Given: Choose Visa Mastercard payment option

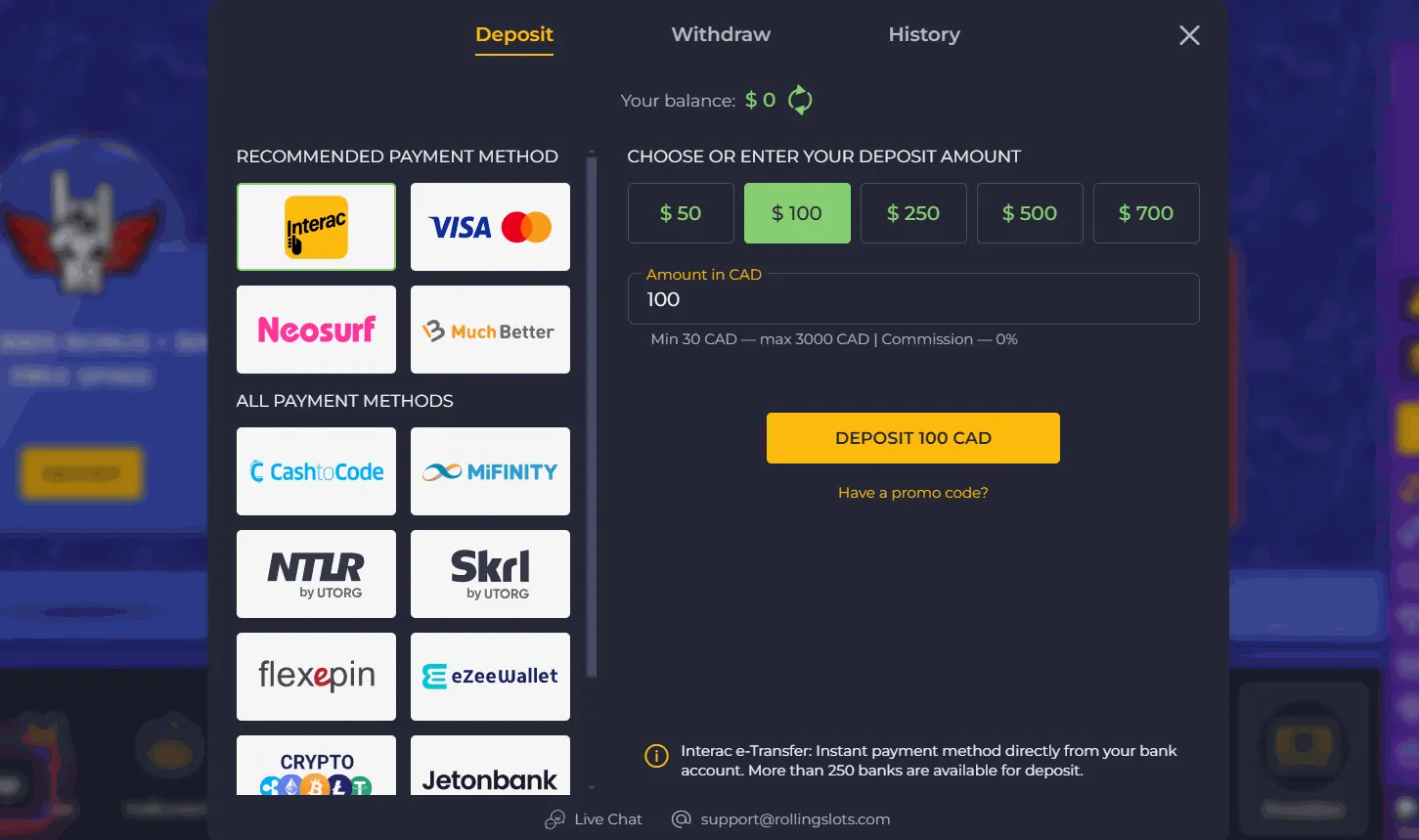Looking at the screenshot, I should (490, 227).
